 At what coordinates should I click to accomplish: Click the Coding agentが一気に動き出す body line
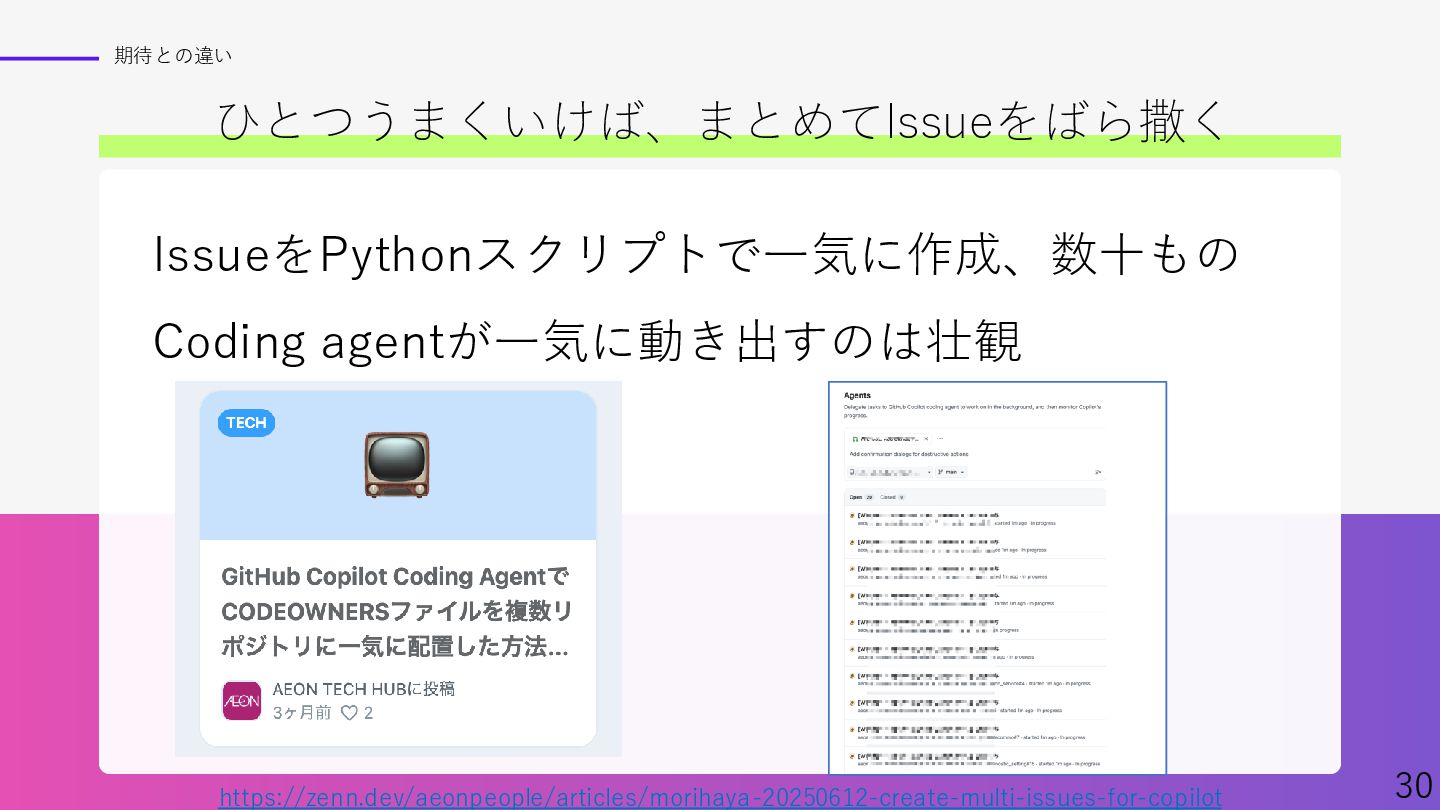[587, 340]
